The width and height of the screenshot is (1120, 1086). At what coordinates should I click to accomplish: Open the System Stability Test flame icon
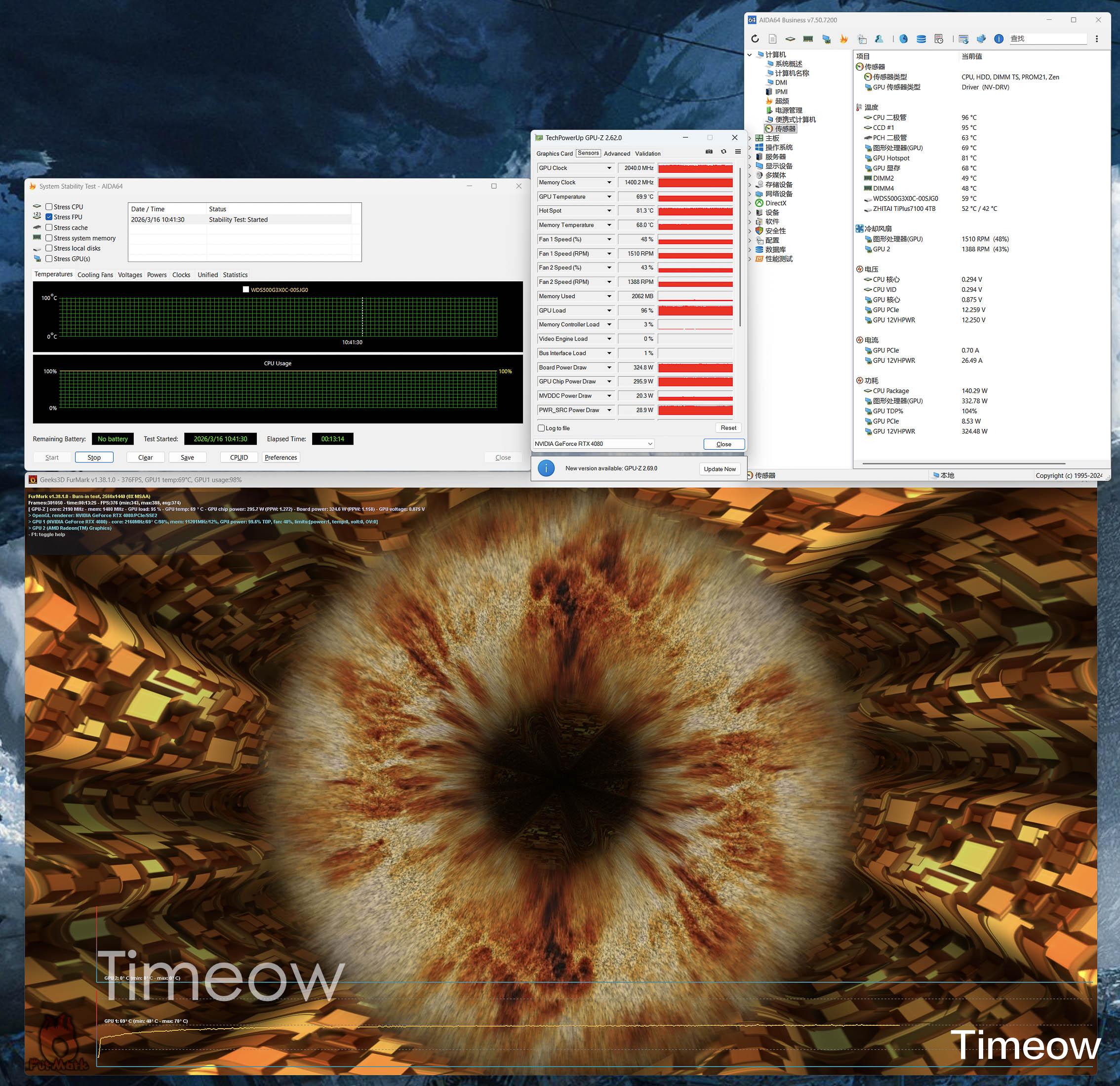coord(843,39)
